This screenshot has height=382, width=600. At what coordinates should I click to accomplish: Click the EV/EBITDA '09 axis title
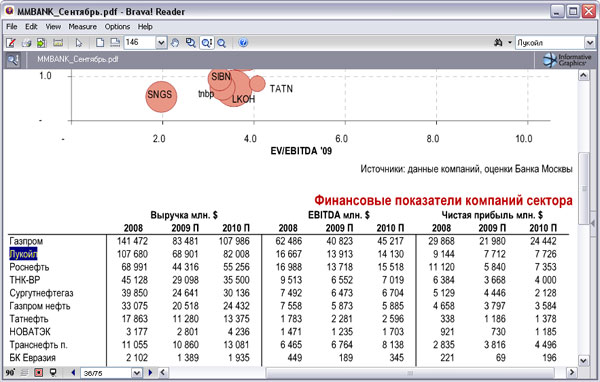coord(301,151)
